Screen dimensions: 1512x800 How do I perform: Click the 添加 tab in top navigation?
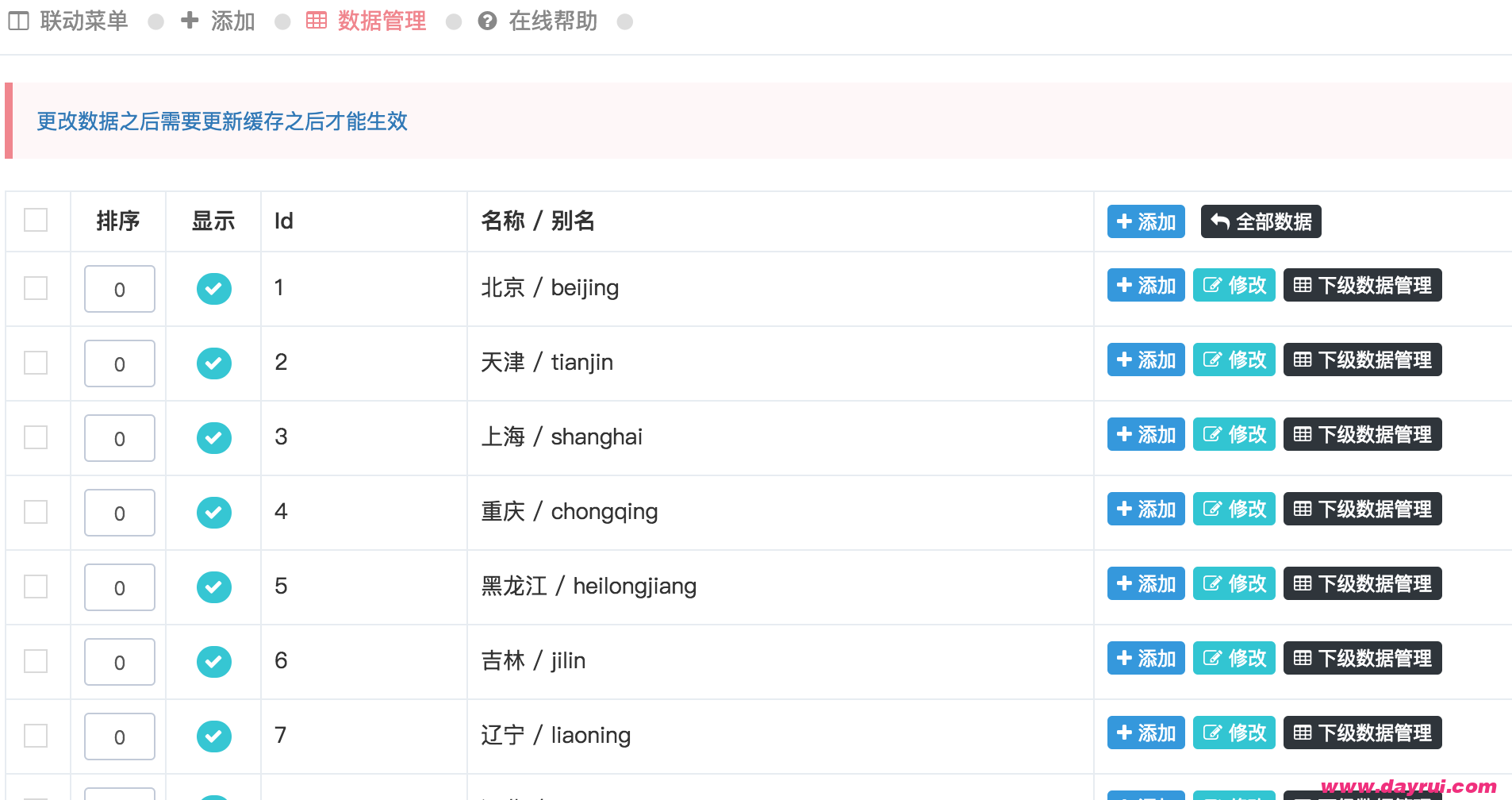[218, 21]
